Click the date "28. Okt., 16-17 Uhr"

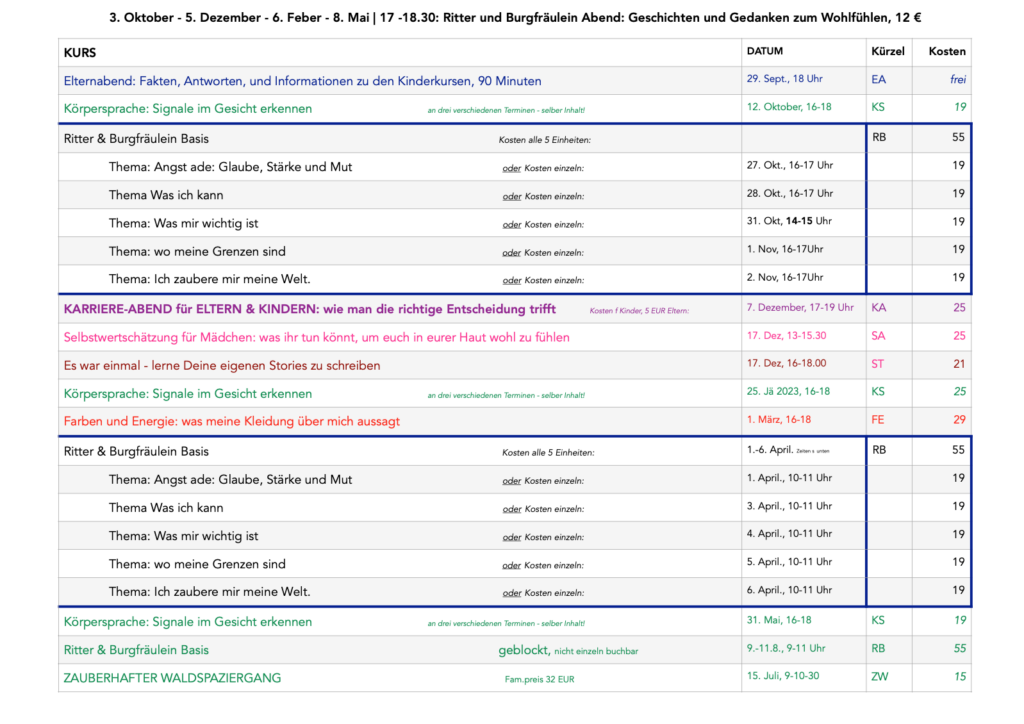[790, 193]
